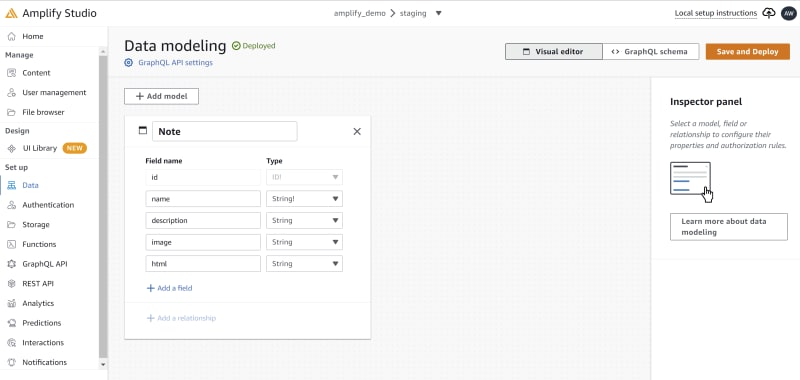Open the staging environment dropdown
Screen dimensions: 800x380
(x=439, y=13)
